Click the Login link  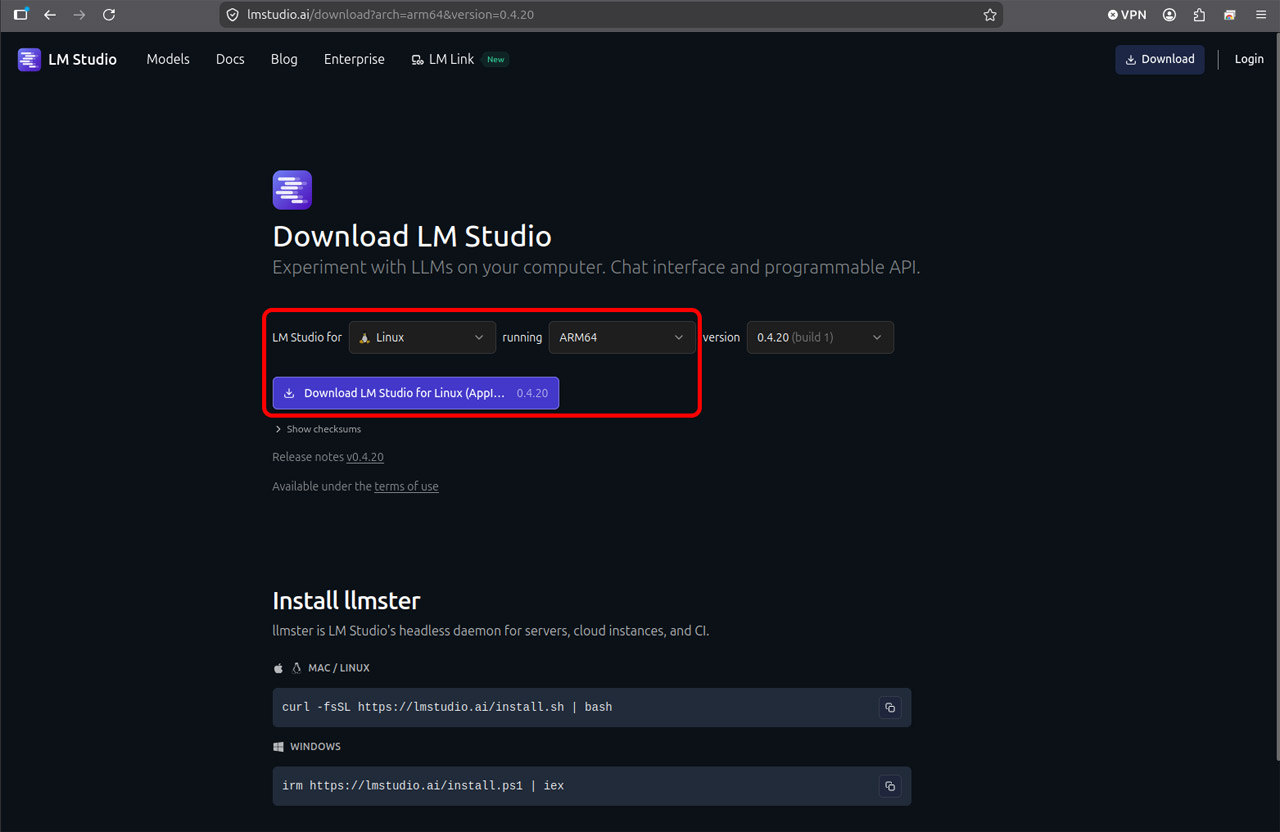pos(1249,59)
